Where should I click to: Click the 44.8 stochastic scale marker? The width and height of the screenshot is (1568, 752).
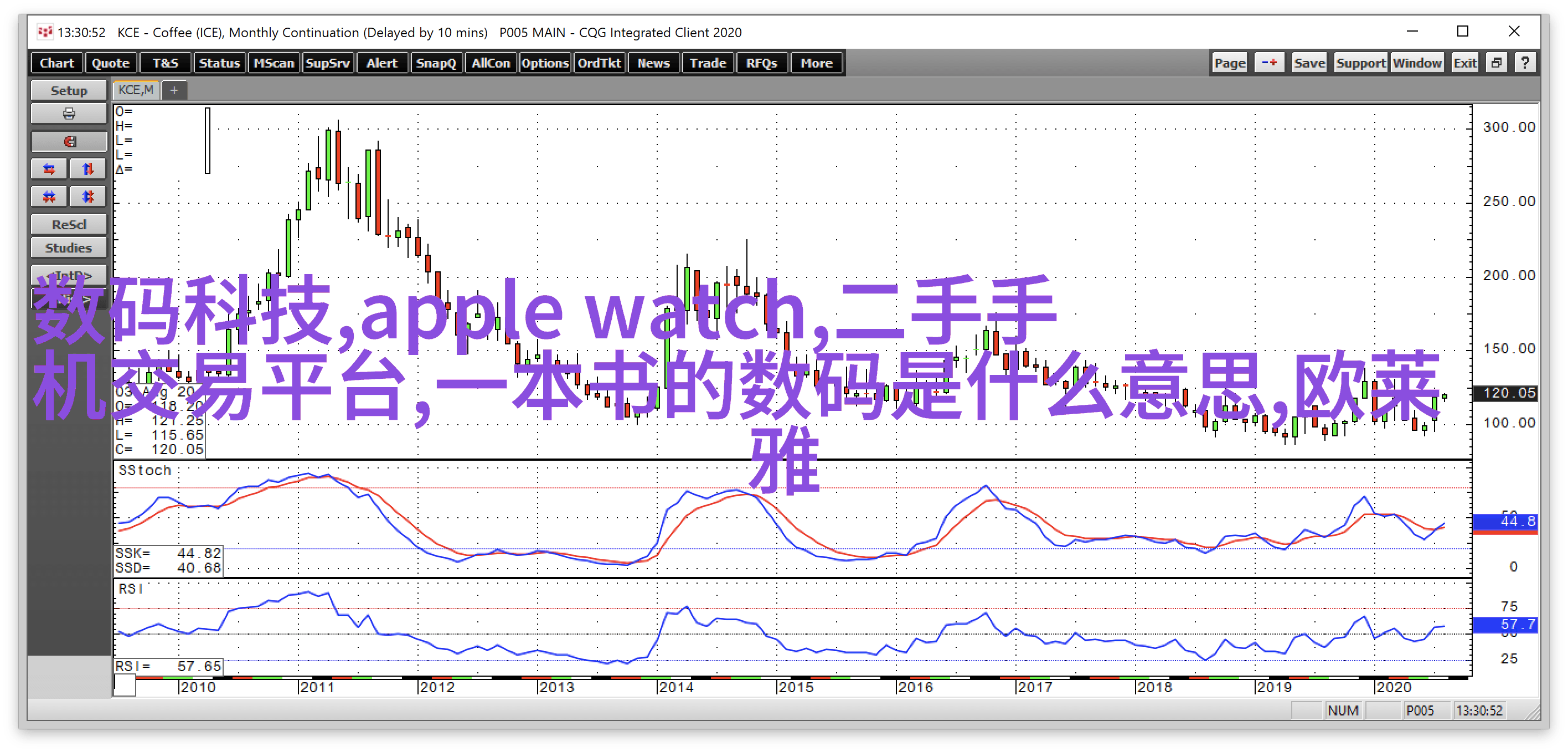pyautogui.click(x=1505, y=521)
